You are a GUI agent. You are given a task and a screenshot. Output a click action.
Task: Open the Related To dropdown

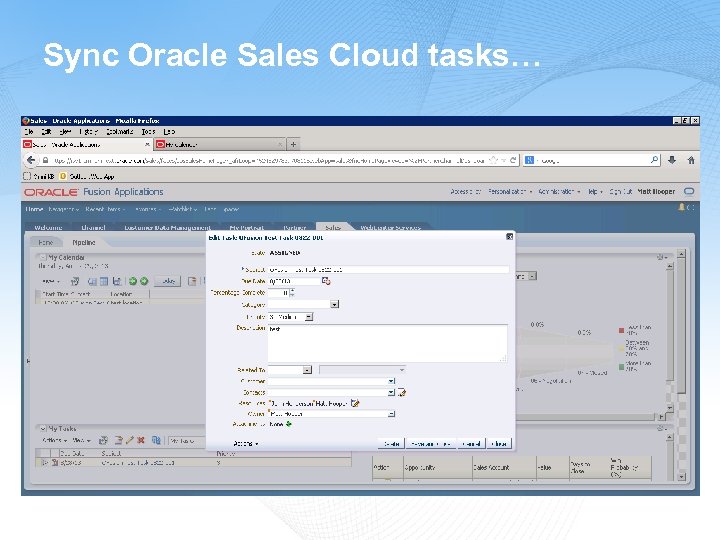pos(307,370)
